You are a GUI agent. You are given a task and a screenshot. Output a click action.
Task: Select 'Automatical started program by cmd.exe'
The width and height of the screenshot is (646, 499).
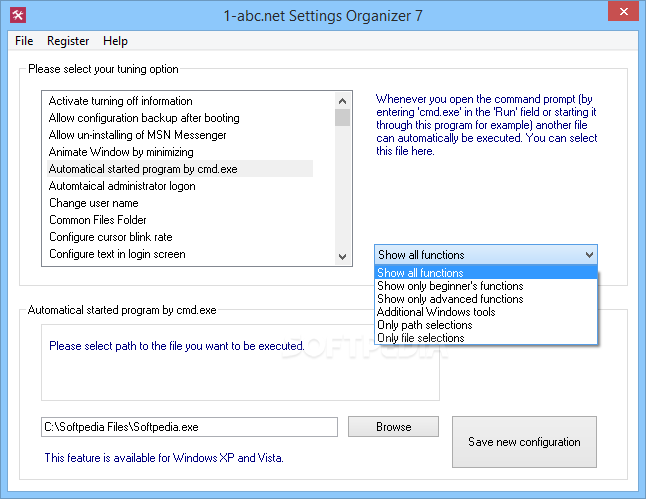coord(180,169)
